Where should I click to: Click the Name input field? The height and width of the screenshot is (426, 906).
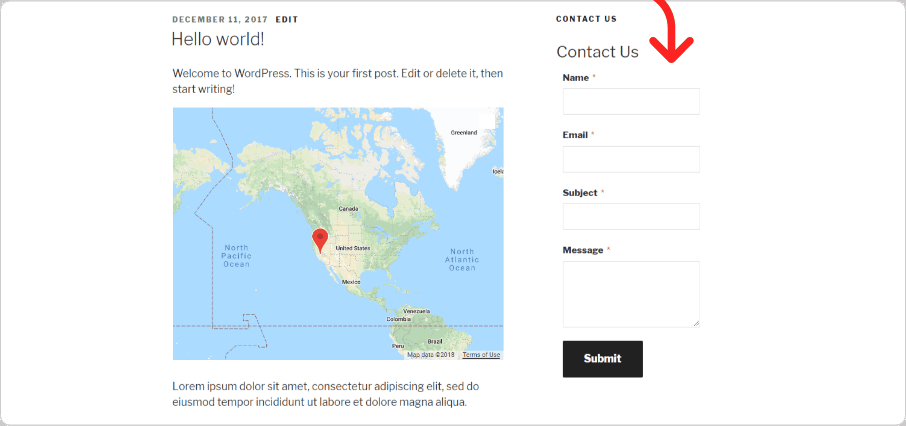[x=631, y=102]
